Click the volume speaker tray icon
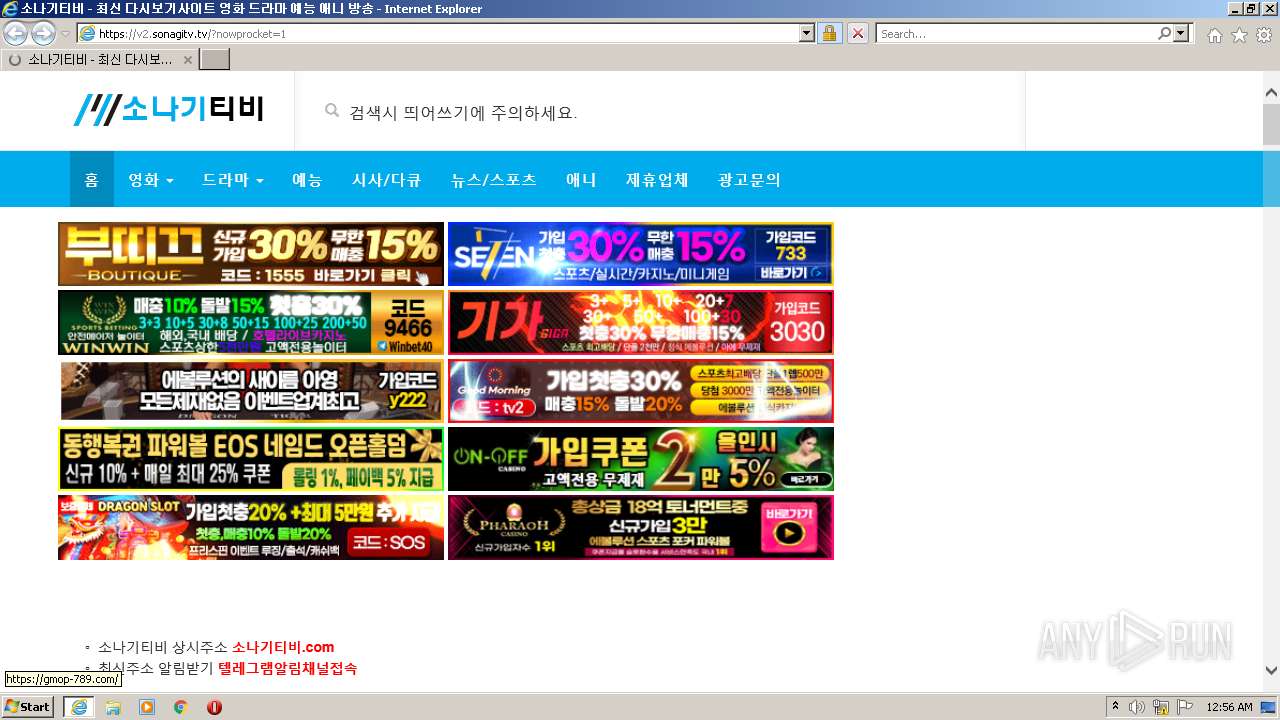Viewport: 1280px width, 720px height. pos(1137,707)
